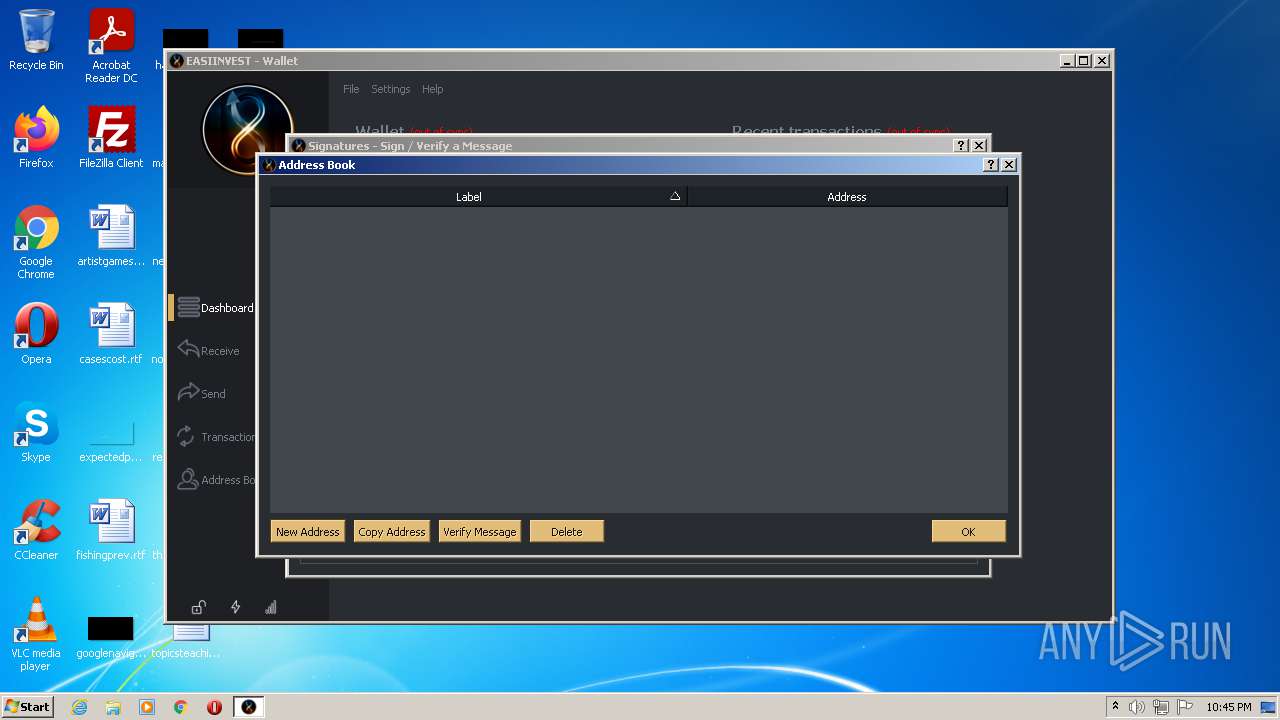Image resolution: width=1280 pixels, height=720 pixels.
Task: Click Address Book help question mark
Action: 991,165
